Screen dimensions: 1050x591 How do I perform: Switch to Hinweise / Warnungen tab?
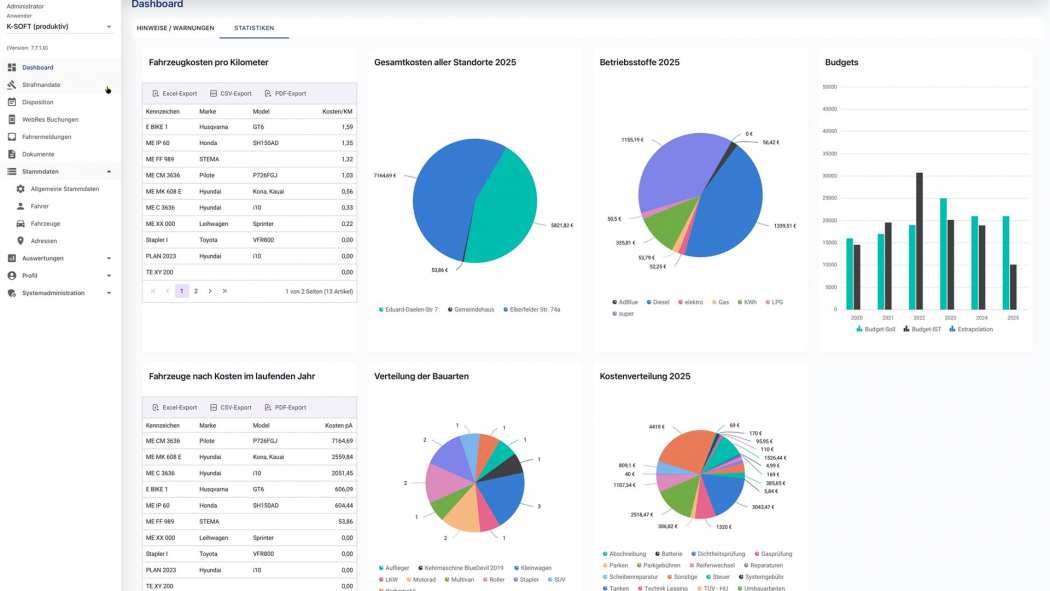(x=175, y=28)
